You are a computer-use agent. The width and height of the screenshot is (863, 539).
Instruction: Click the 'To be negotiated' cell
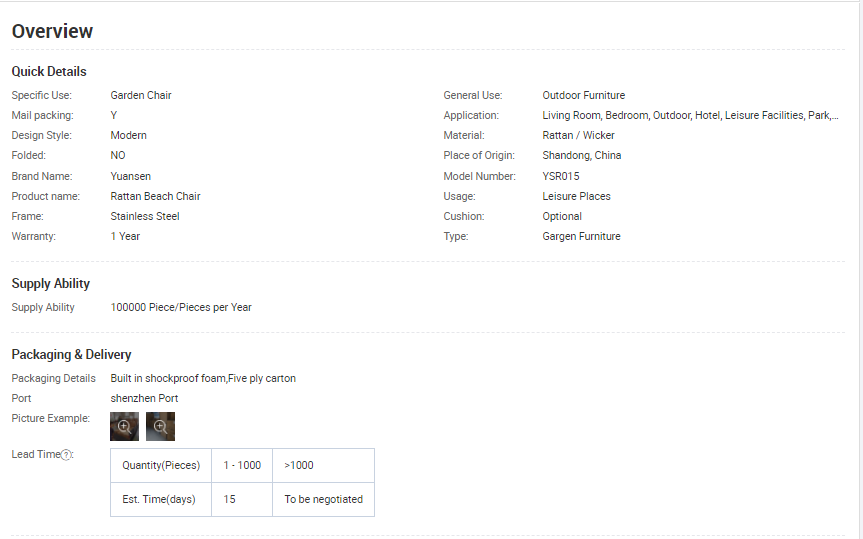(x=323, y=499)
